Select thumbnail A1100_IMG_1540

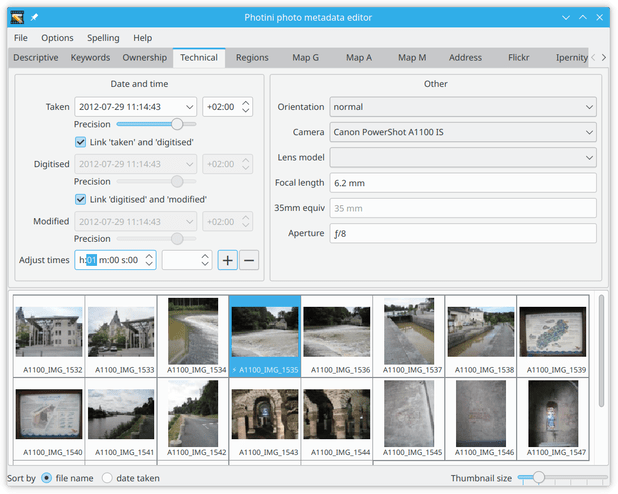pos(49,419)
